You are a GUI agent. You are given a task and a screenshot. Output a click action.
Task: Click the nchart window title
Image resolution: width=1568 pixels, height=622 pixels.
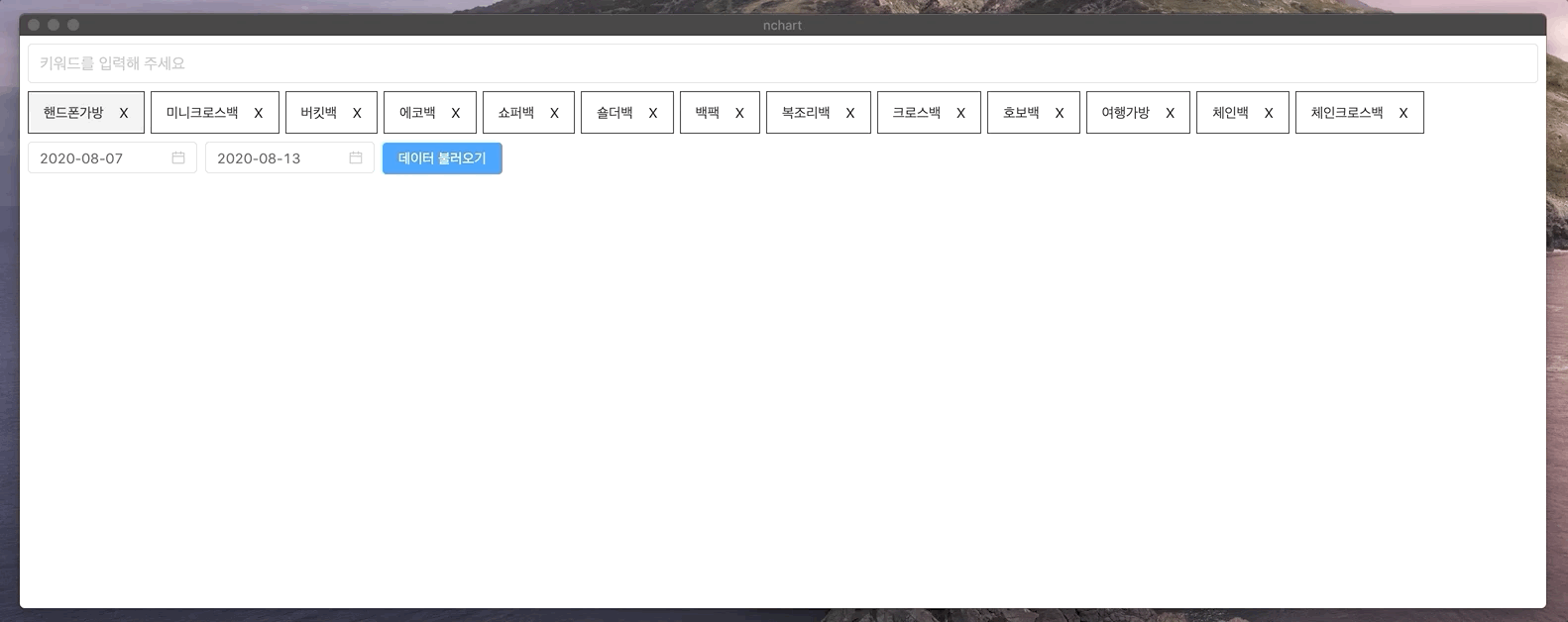[783, 25]
